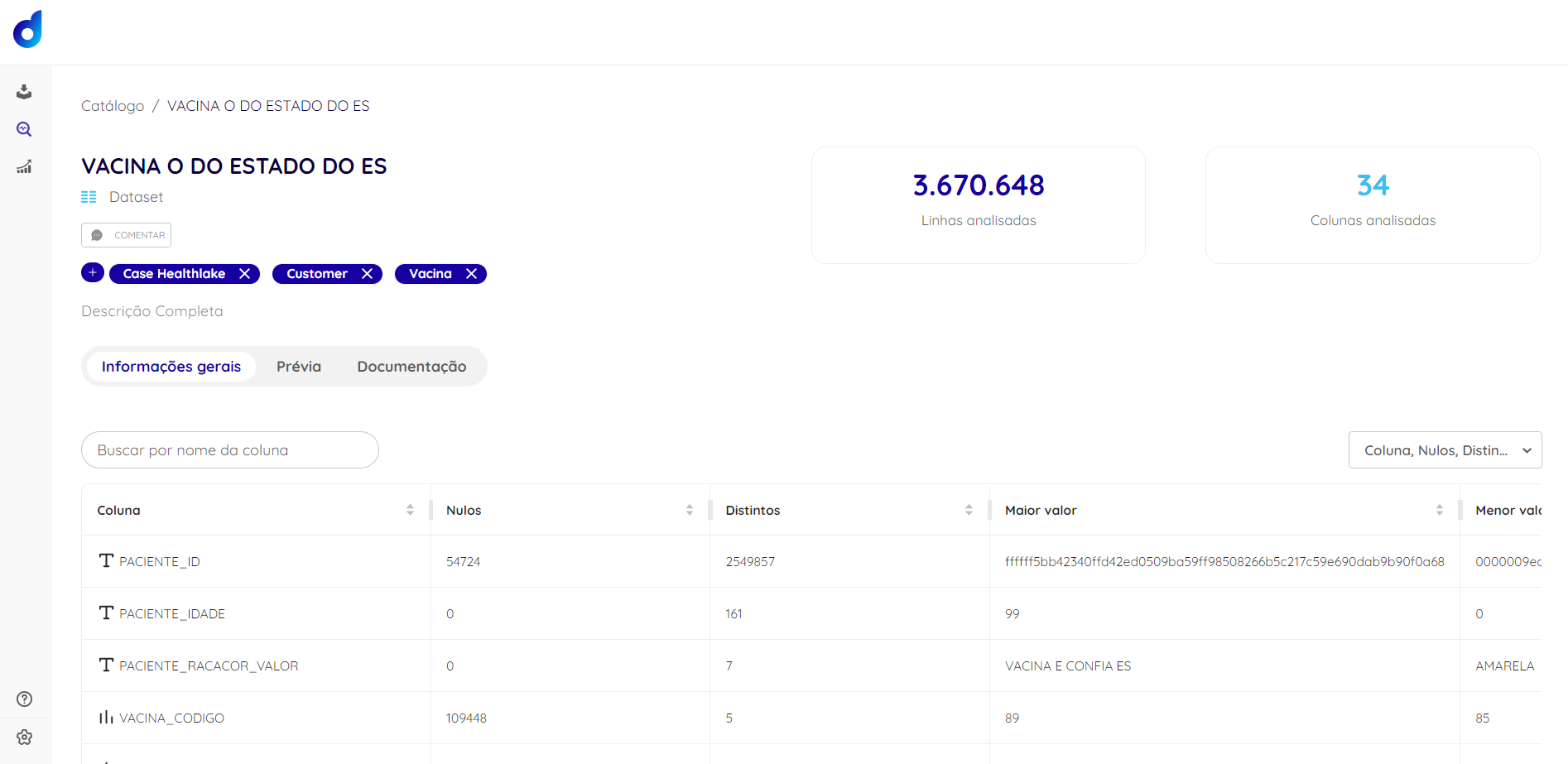
Task: Add a new tag with plus button
Action: [93, 272]
